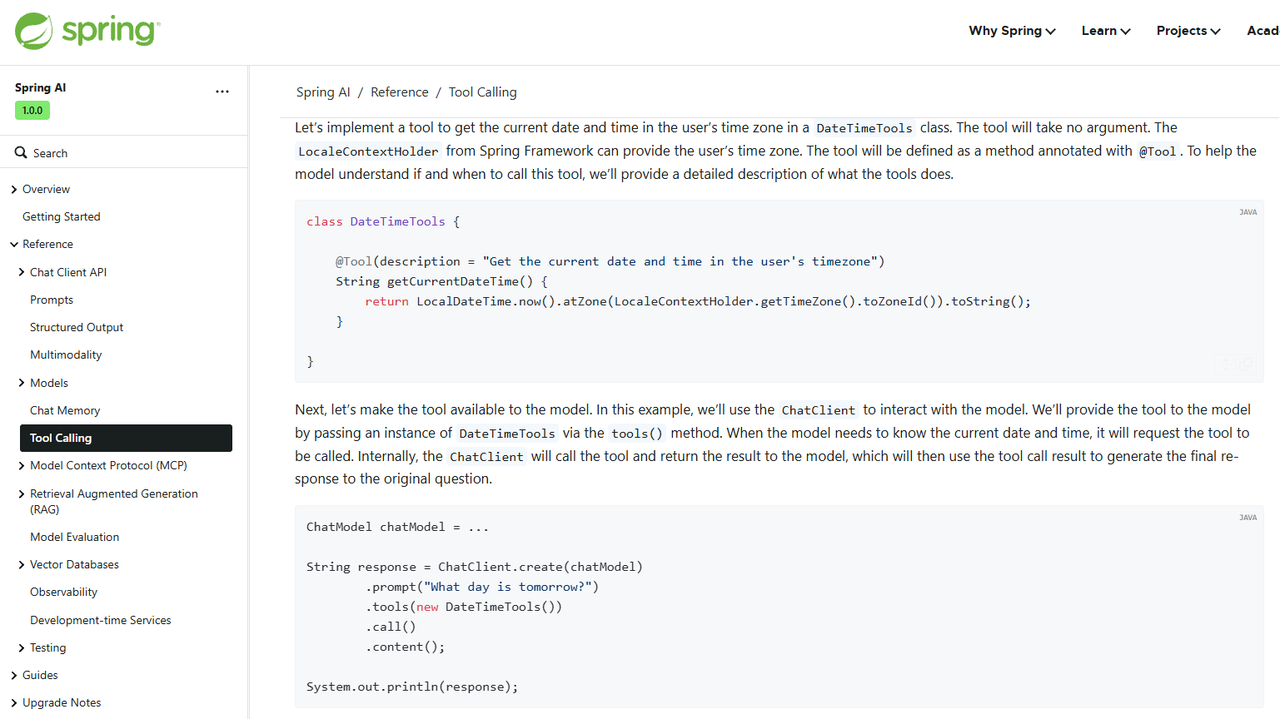Click the tools() inline code text
This screenshot has width=1280, height=719.
point(638,434)
